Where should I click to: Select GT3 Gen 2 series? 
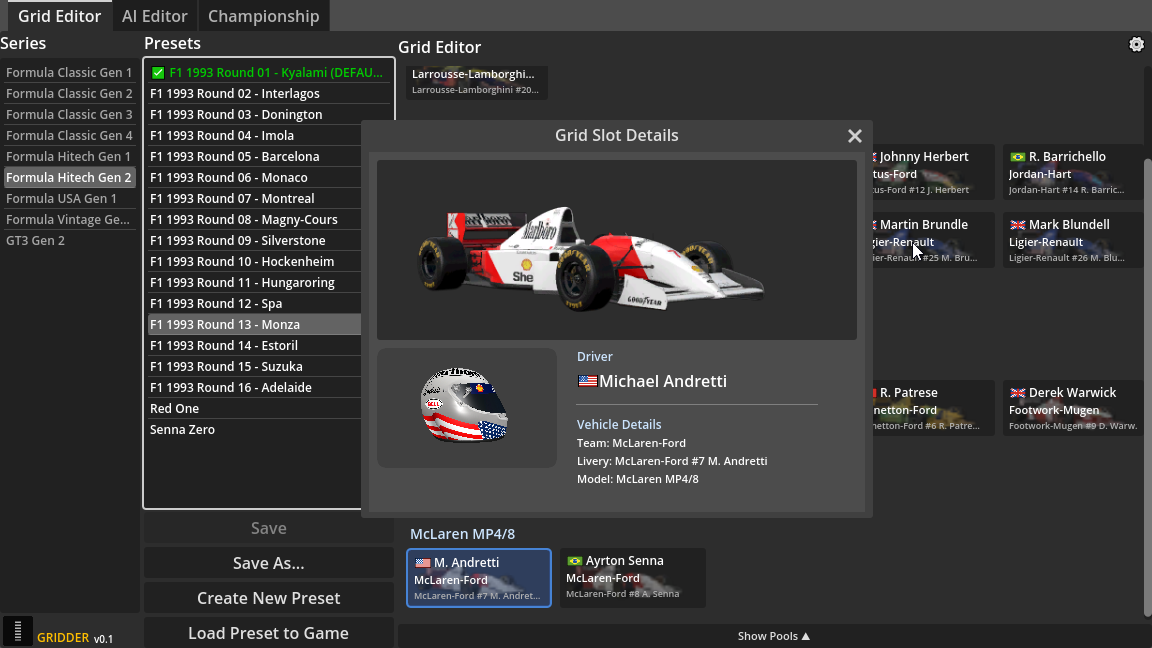point(70,241)
